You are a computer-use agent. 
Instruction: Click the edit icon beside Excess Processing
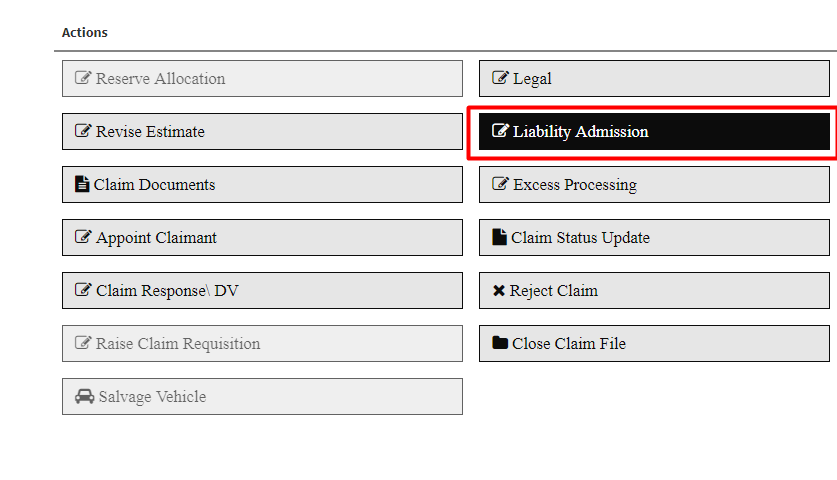click(501, 185)
